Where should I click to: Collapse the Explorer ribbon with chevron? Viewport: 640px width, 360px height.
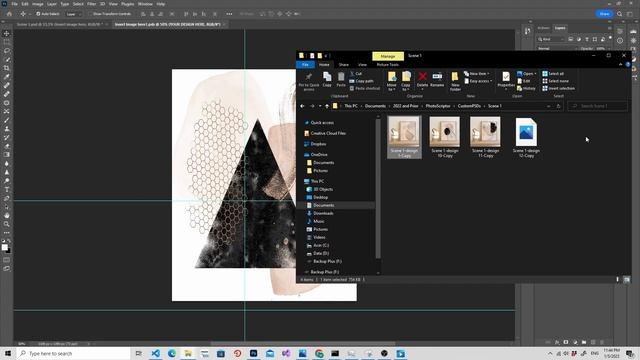[x=621, y=64]
